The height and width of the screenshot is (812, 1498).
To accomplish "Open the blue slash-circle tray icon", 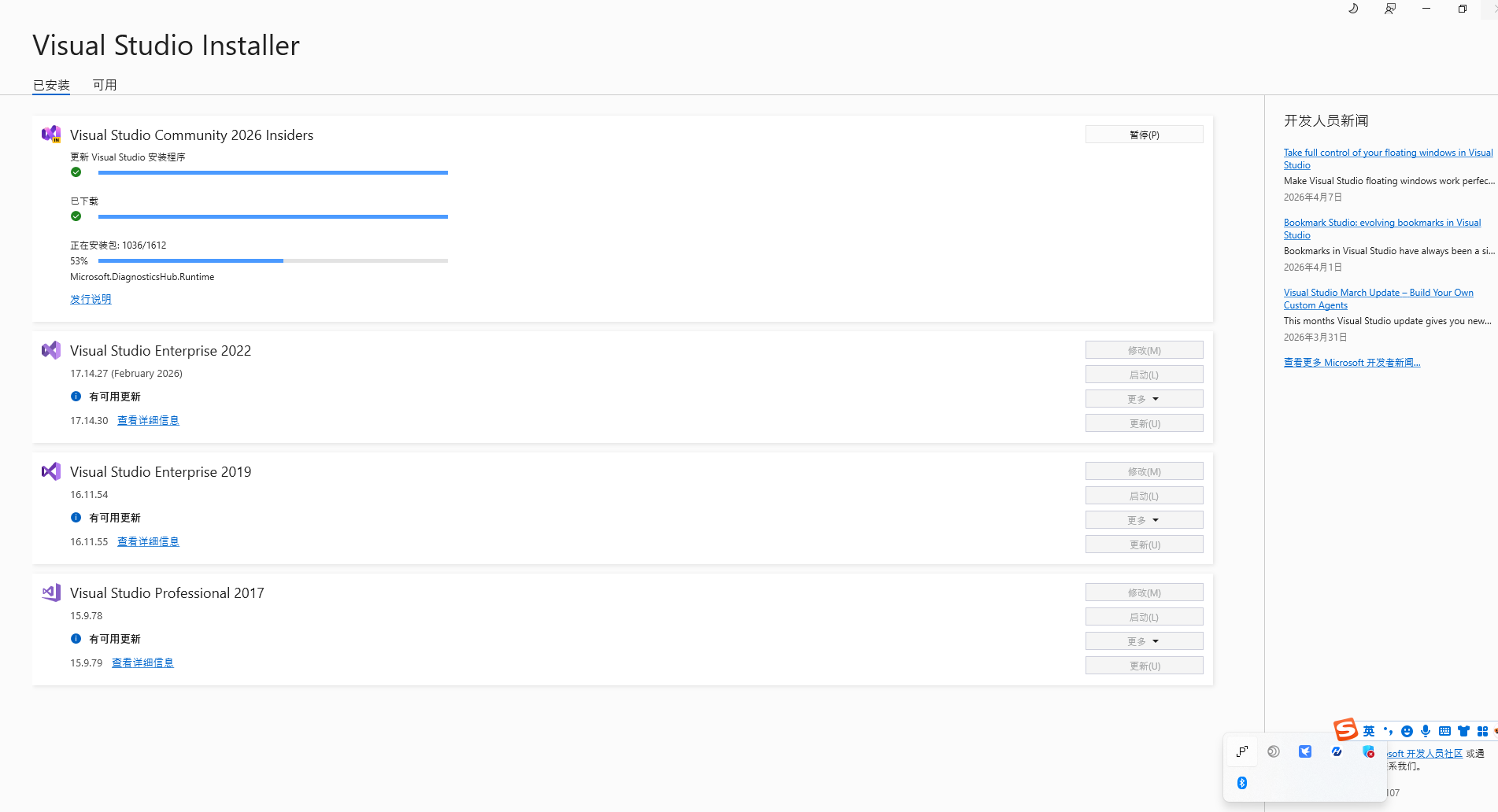I will coord(1337,751).
